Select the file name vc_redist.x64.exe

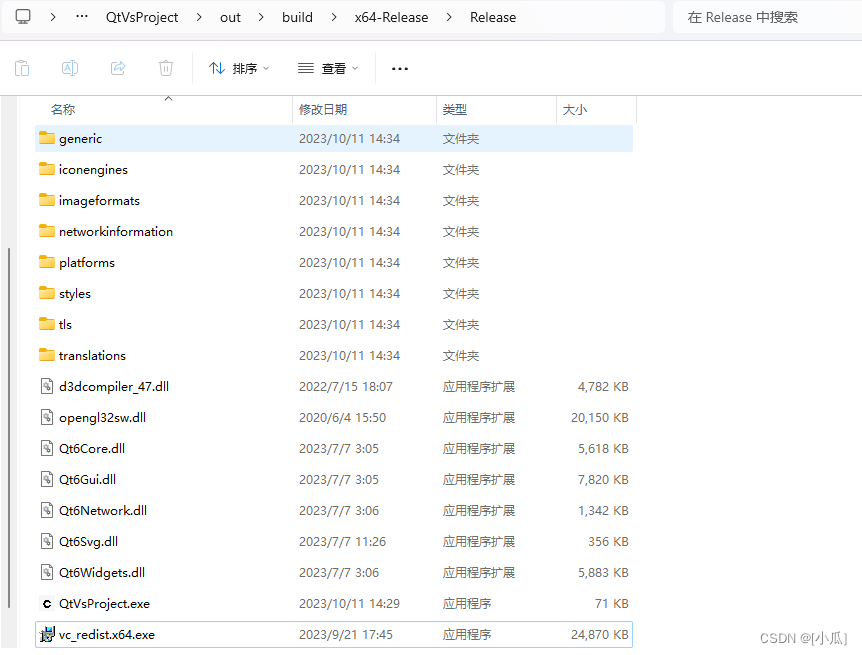pos(107,635)
